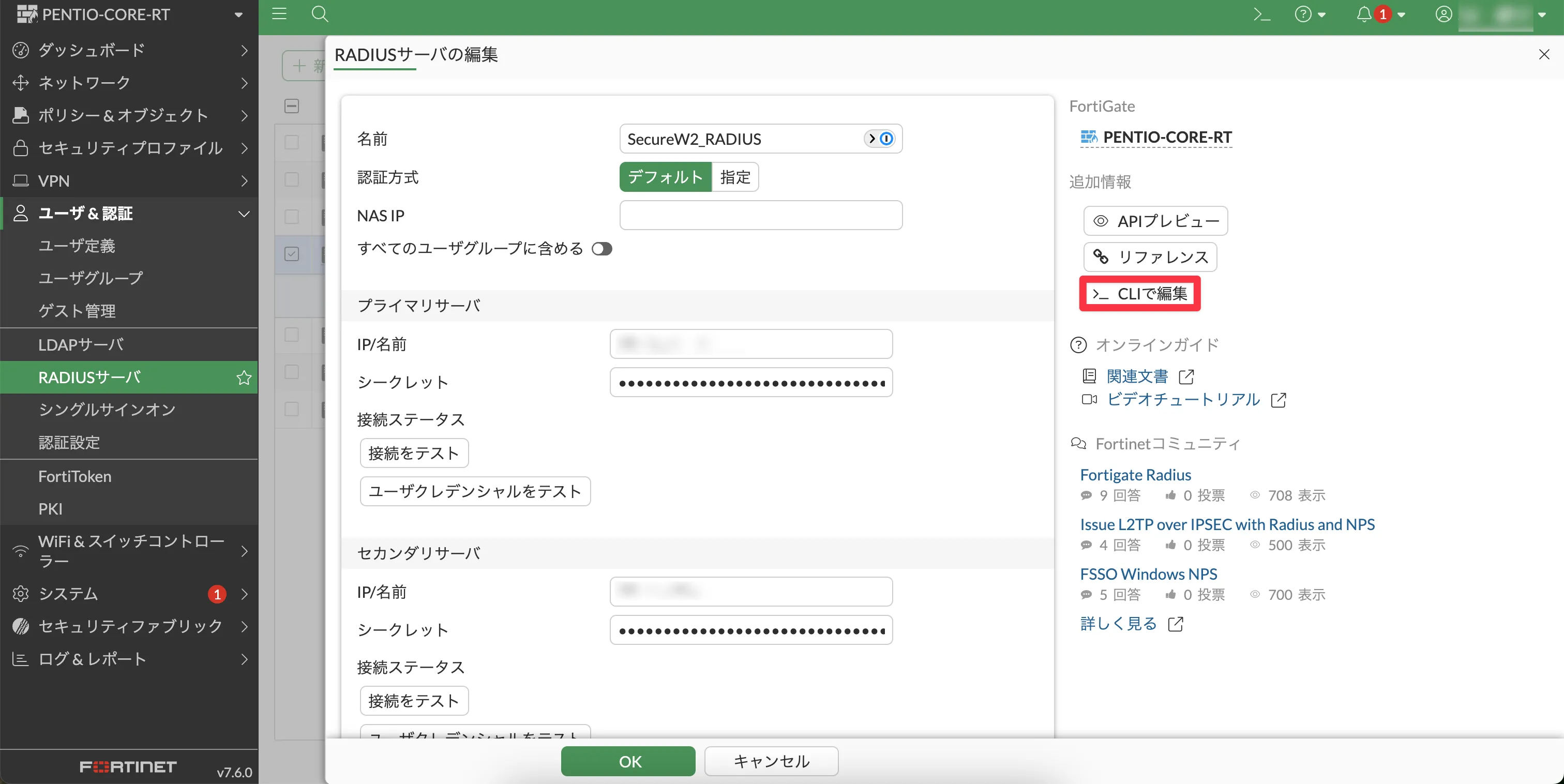Image resolution: width=1564 pixels, height=784 pixels.
Task: Focus secondary server IP/名前 field
Action: coord(750,592)
